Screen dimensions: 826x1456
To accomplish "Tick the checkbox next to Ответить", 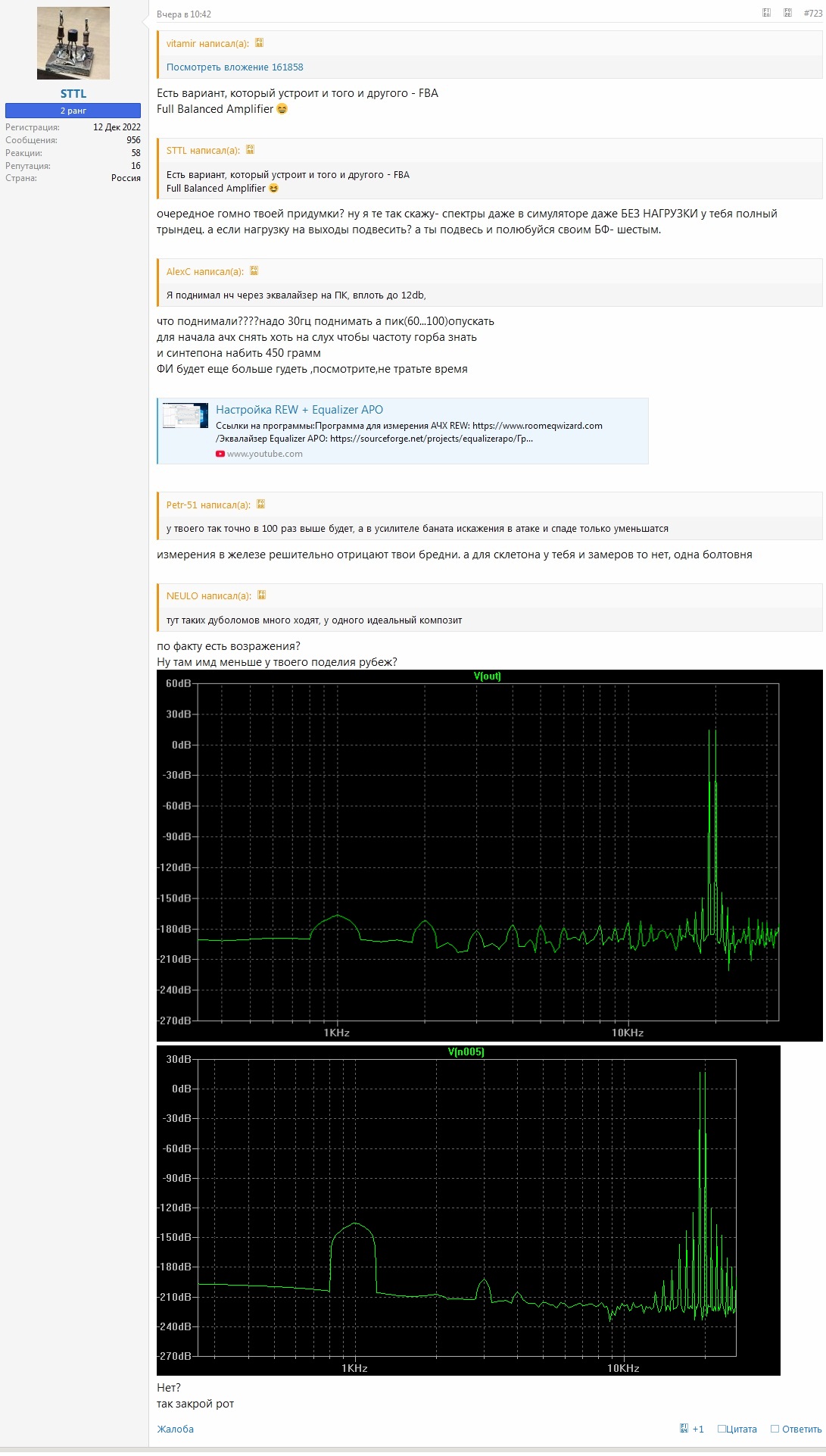I will tap(775, 1429).
